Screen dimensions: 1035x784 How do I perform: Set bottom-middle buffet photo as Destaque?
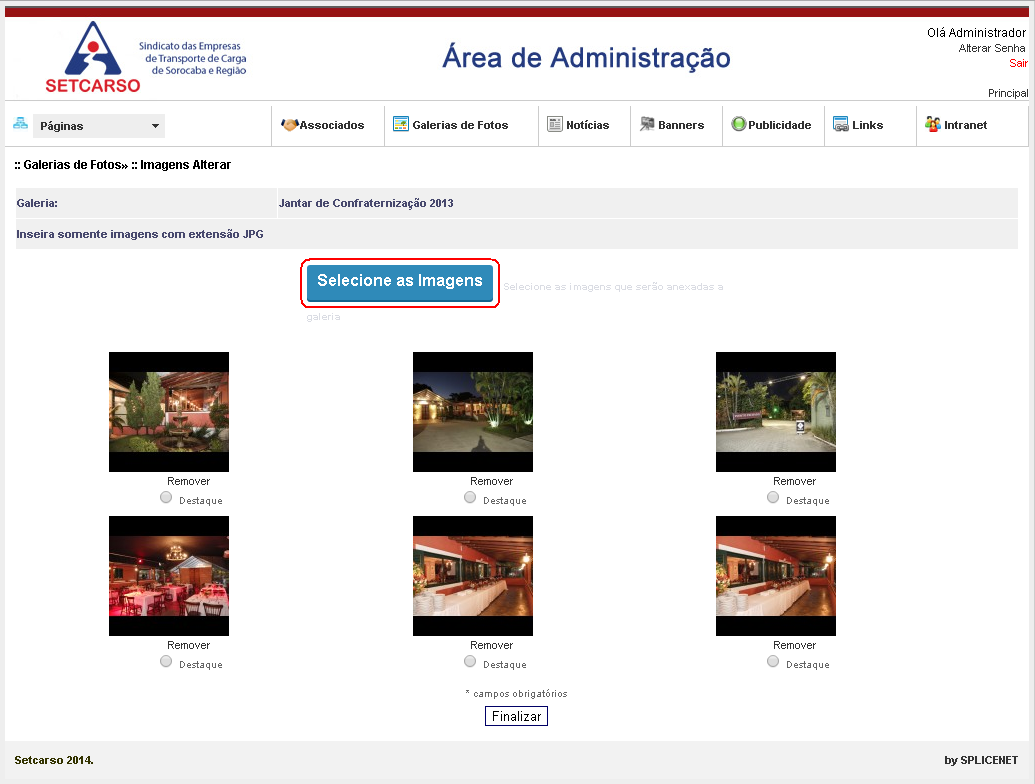(469, 661)
